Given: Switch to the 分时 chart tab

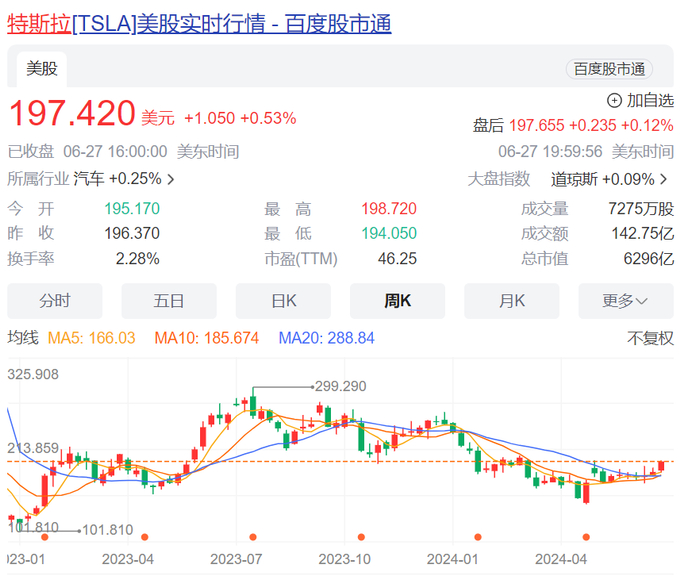Looking at the screenshot, I should pos(55,301).
